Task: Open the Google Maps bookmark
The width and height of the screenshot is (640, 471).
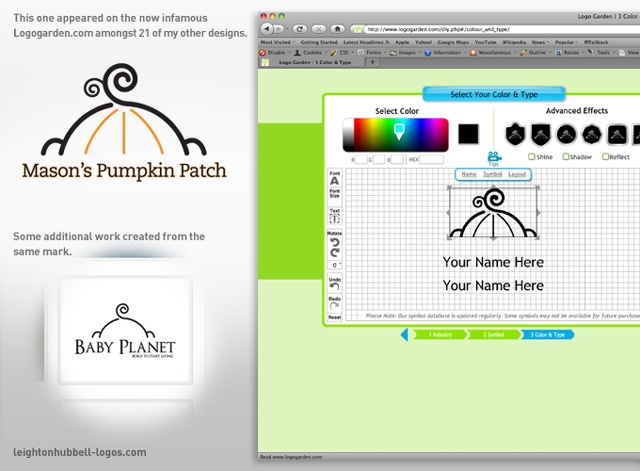Action: coord(453,42)
